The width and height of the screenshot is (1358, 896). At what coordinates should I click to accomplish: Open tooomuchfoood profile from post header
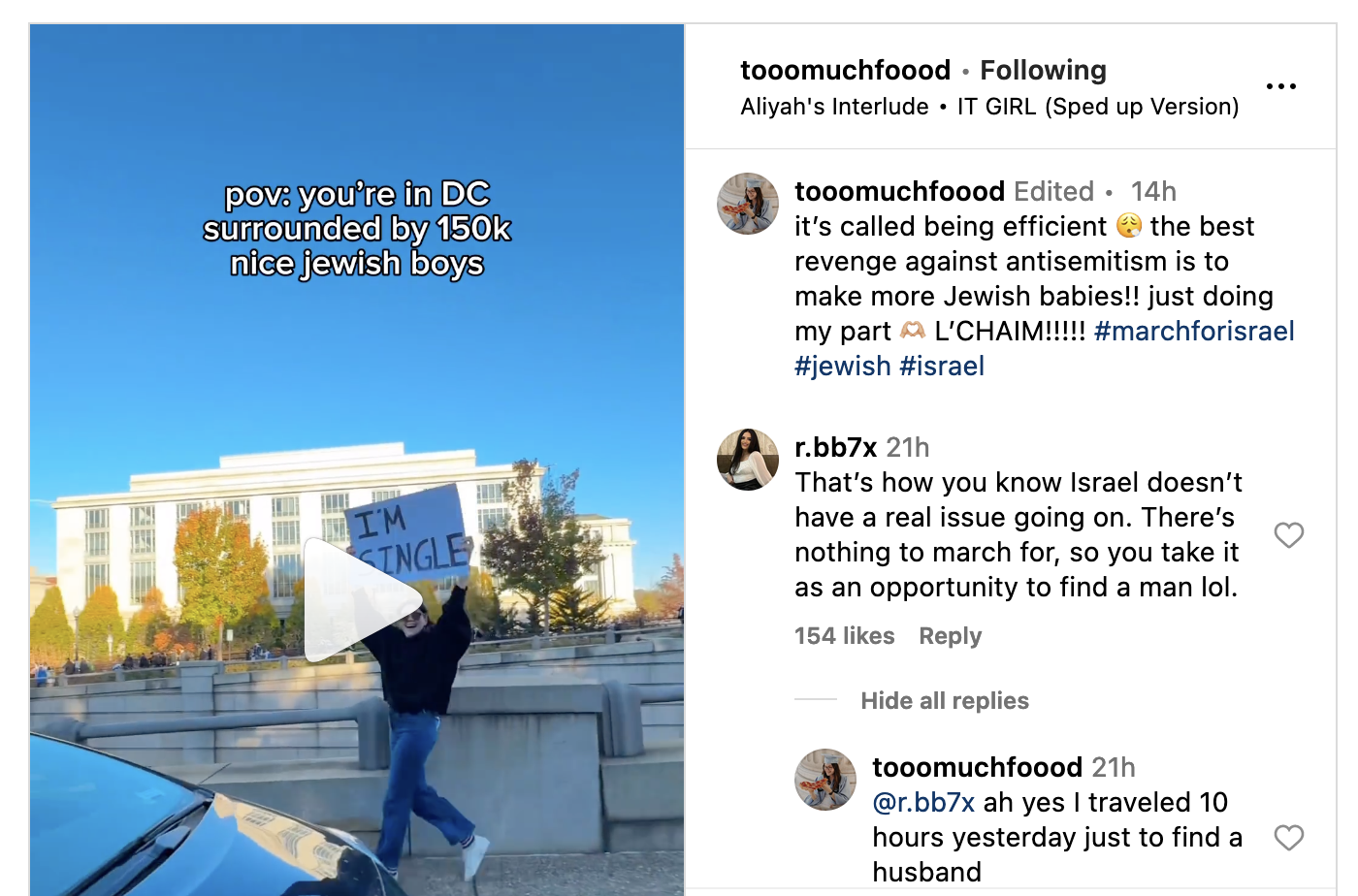(845, 70)
